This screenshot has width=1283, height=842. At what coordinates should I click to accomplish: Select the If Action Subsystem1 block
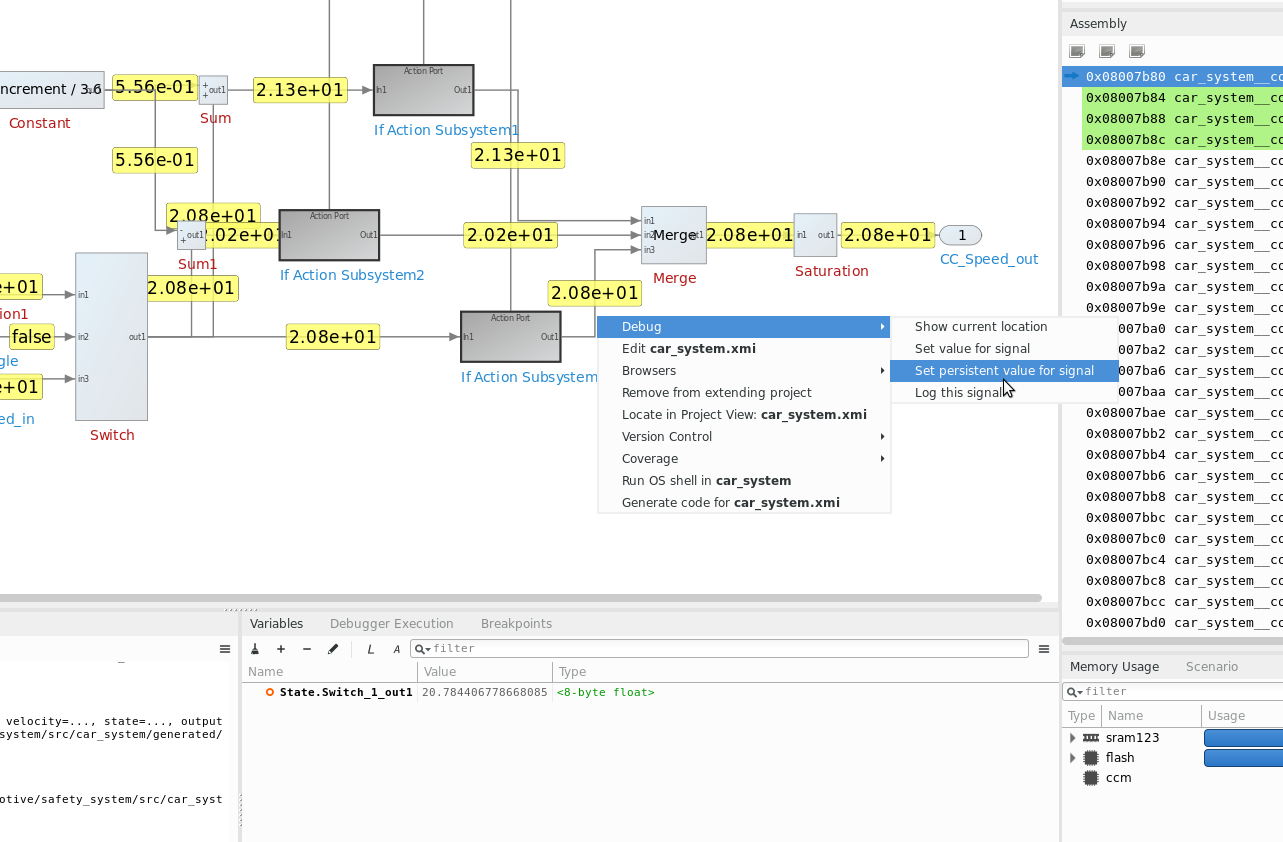pos(424,90)
